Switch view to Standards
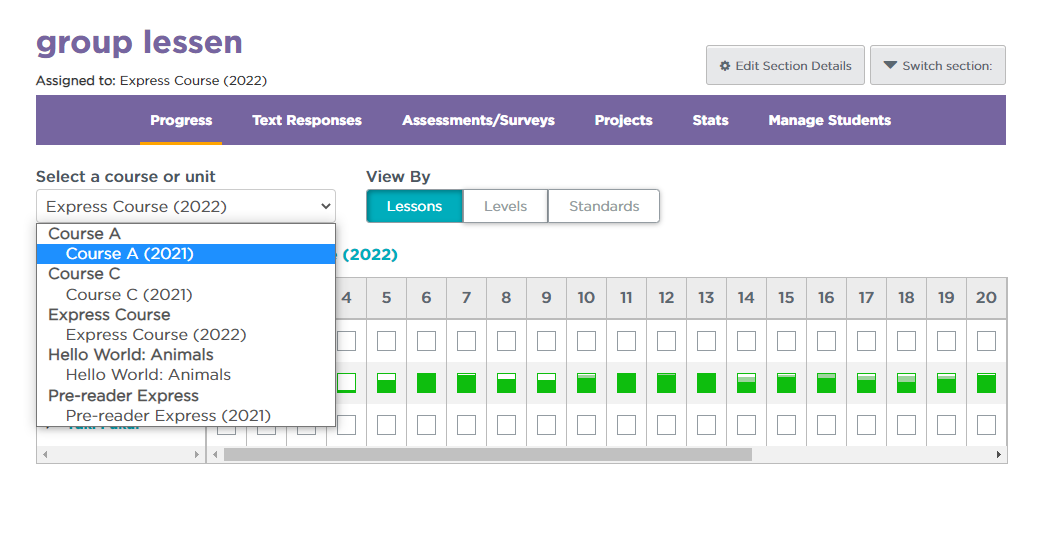 pos(604,206)
